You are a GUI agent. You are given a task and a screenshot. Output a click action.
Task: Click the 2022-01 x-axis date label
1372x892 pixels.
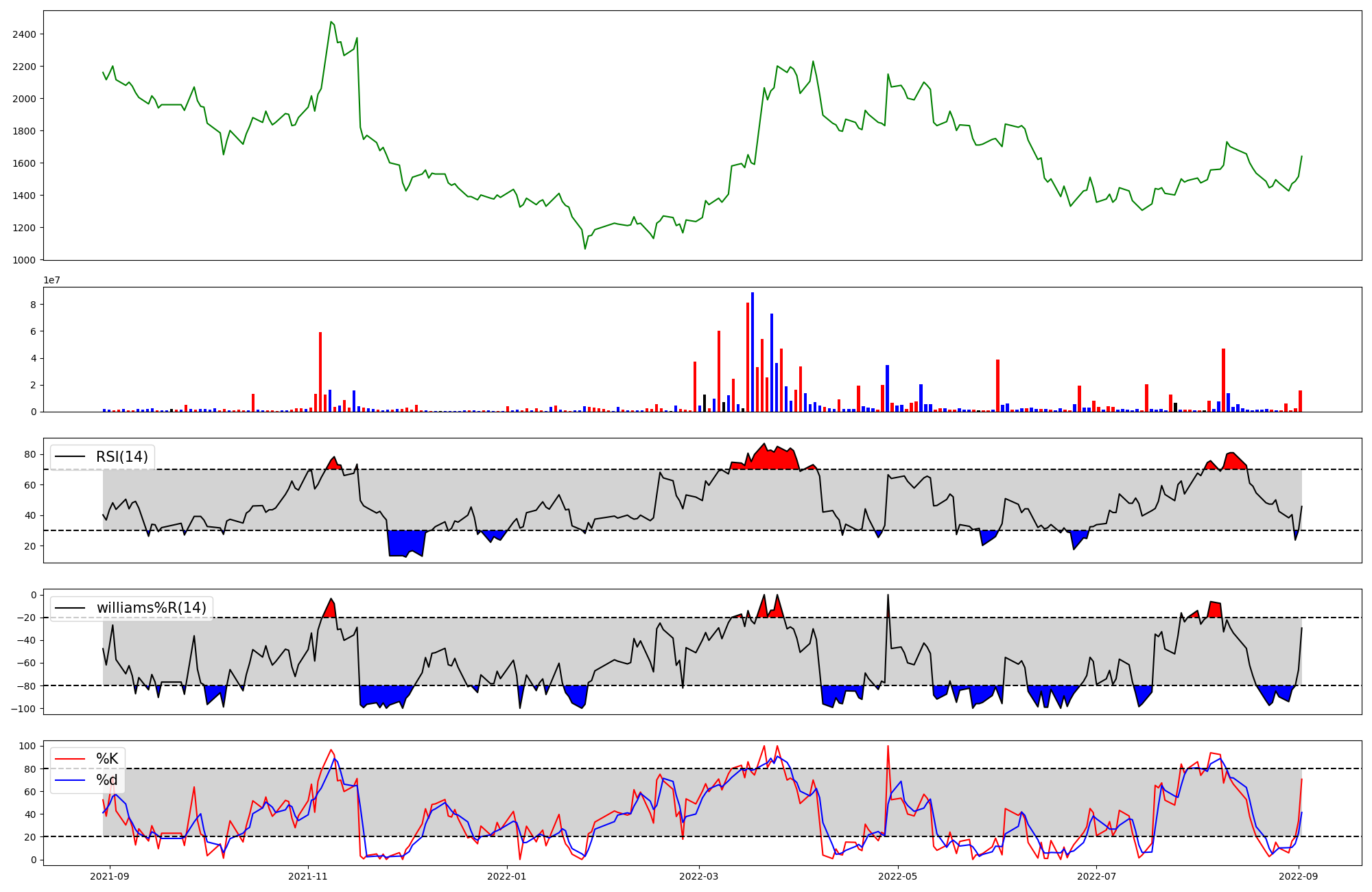pos(507,876)
